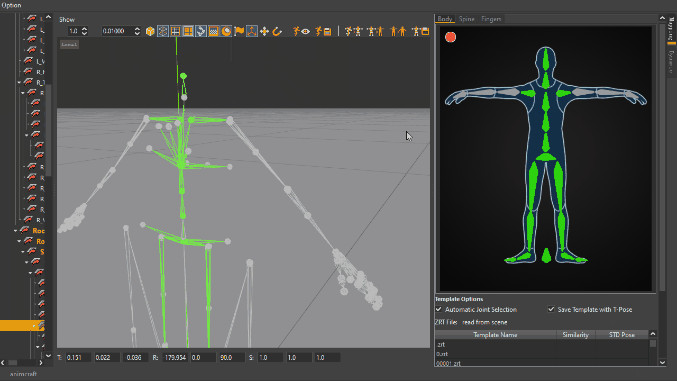This screenshot has height=381, width=677.
Task: Click the rotation field showing 0.0
Action: click(x=203, y=358)
